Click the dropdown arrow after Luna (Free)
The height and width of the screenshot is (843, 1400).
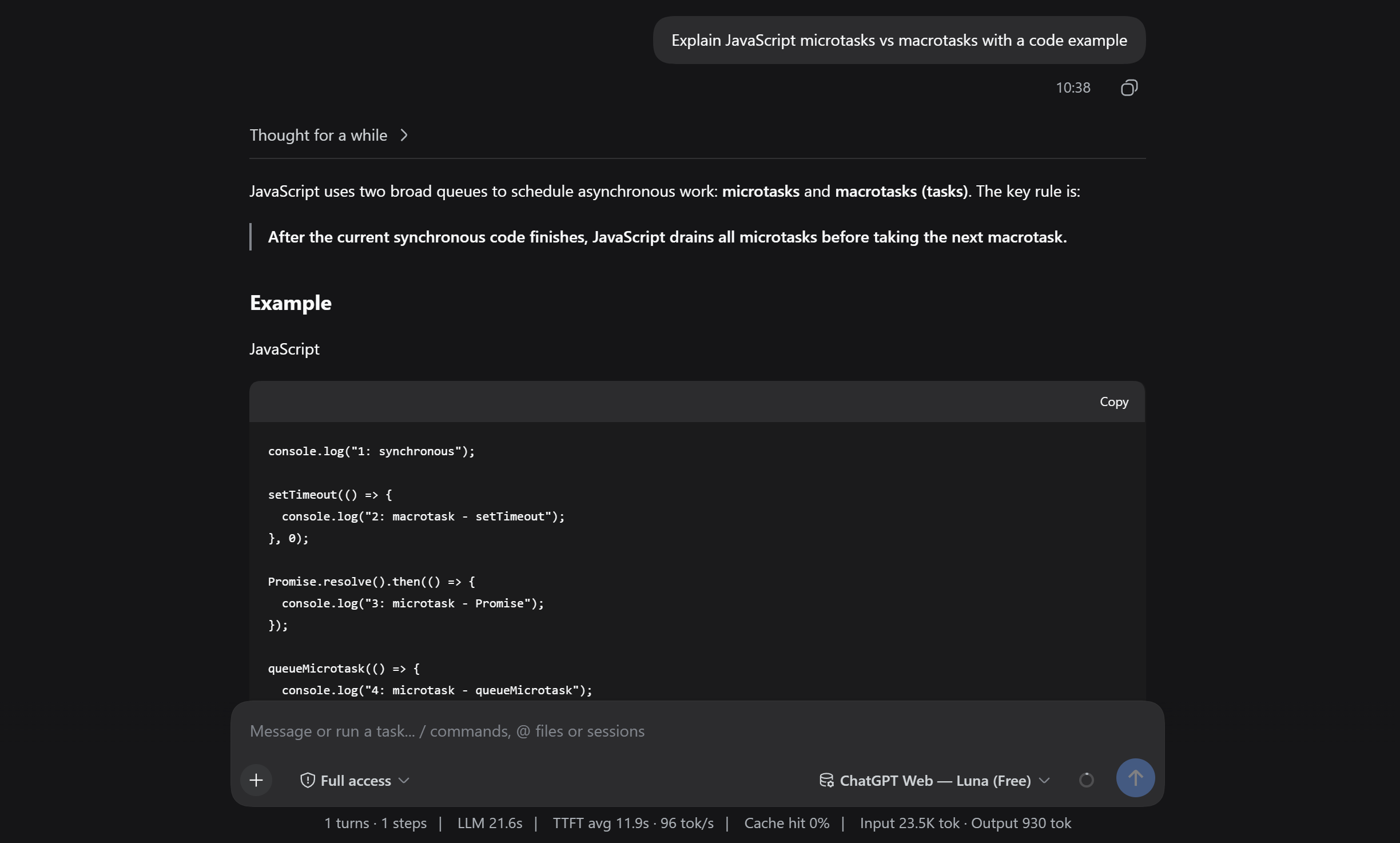pos(1044,781)
